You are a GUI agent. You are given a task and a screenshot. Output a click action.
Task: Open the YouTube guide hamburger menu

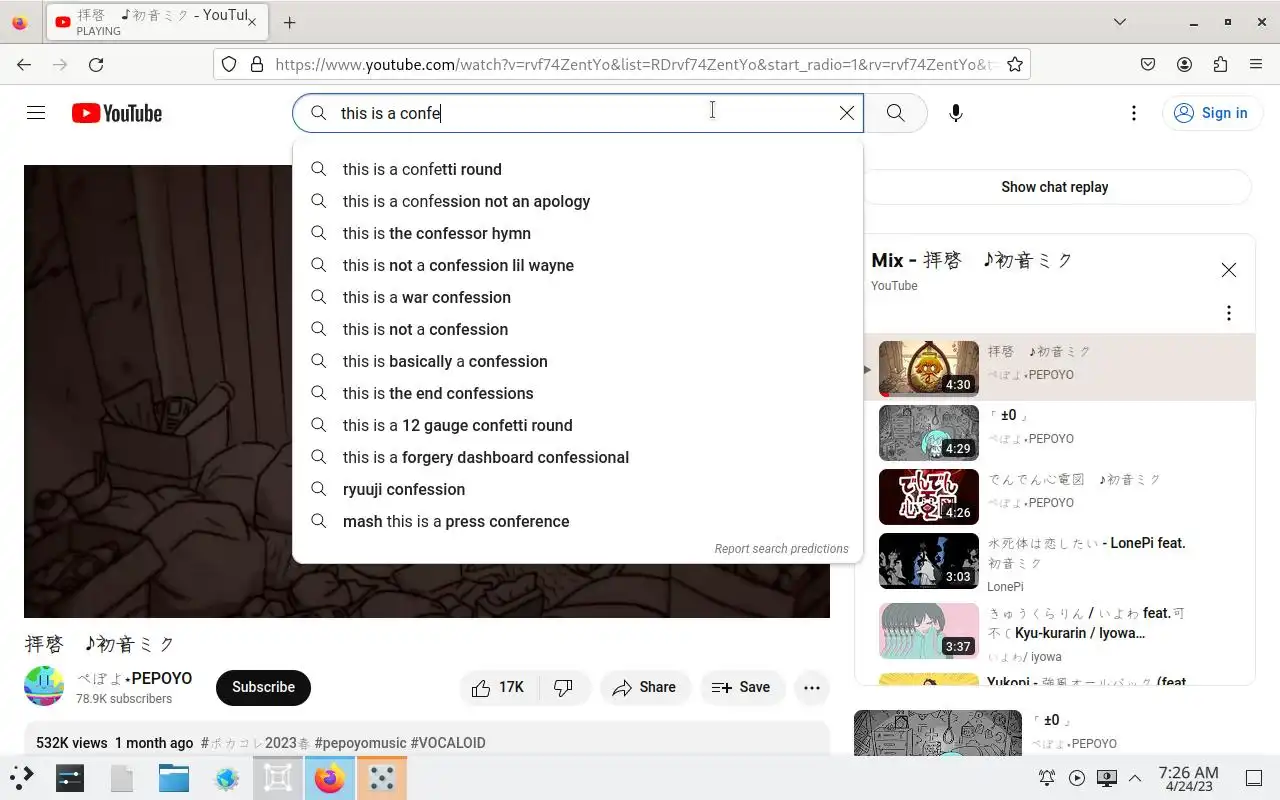click(x=36, y=113)
